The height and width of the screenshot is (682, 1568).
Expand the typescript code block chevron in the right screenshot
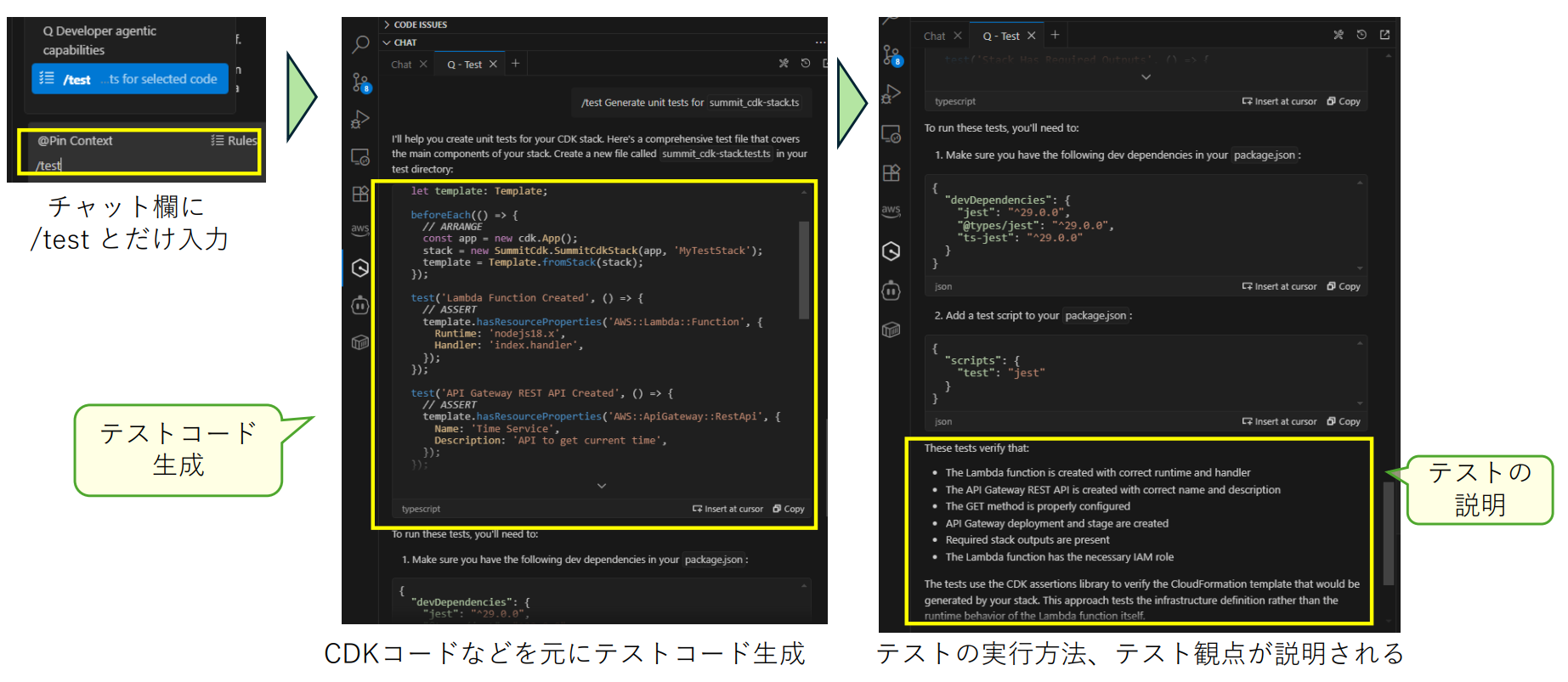[x=1146, y=77]
